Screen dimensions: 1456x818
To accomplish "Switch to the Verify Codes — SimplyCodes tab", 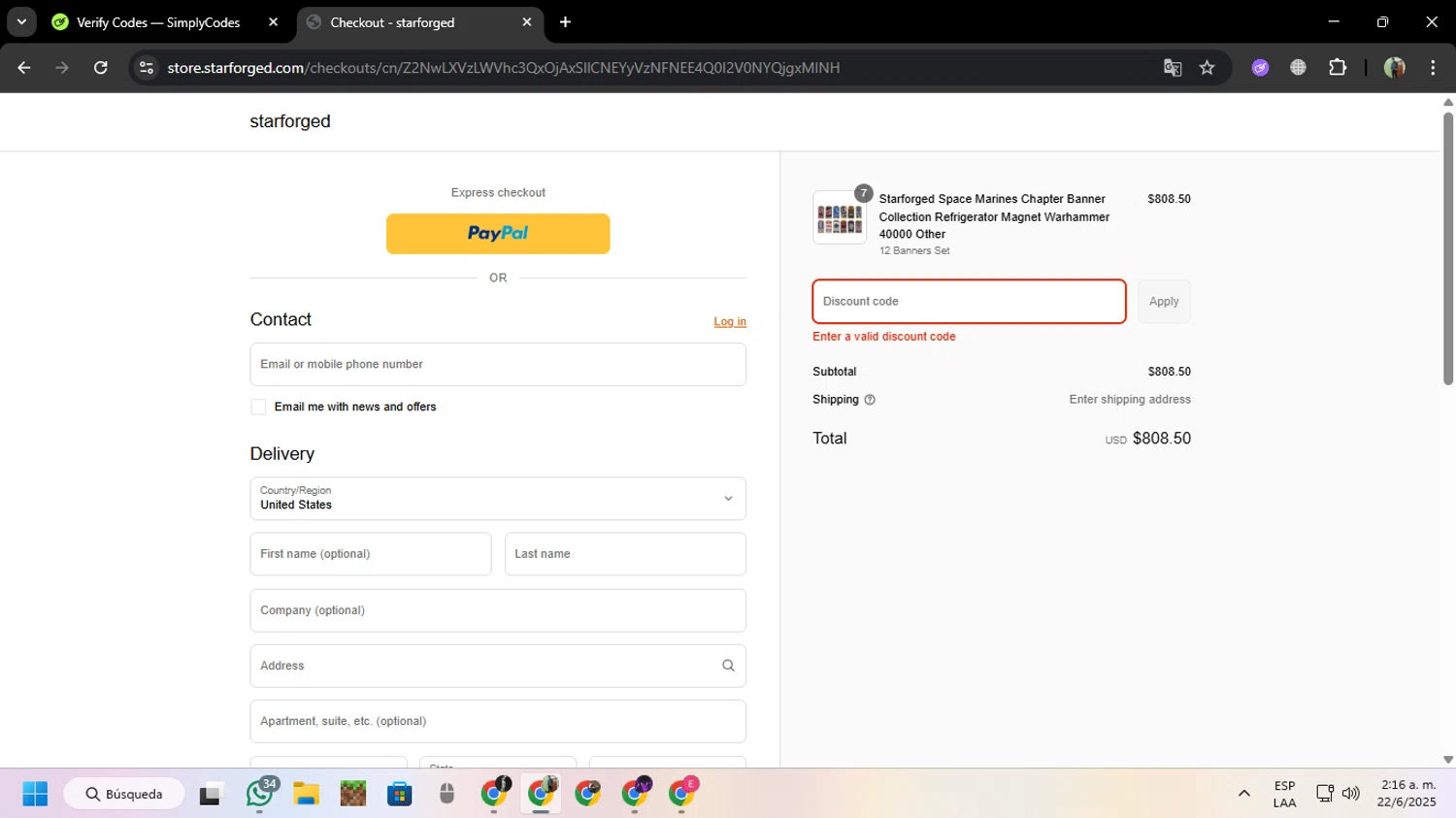I will [x=160, y=22].
